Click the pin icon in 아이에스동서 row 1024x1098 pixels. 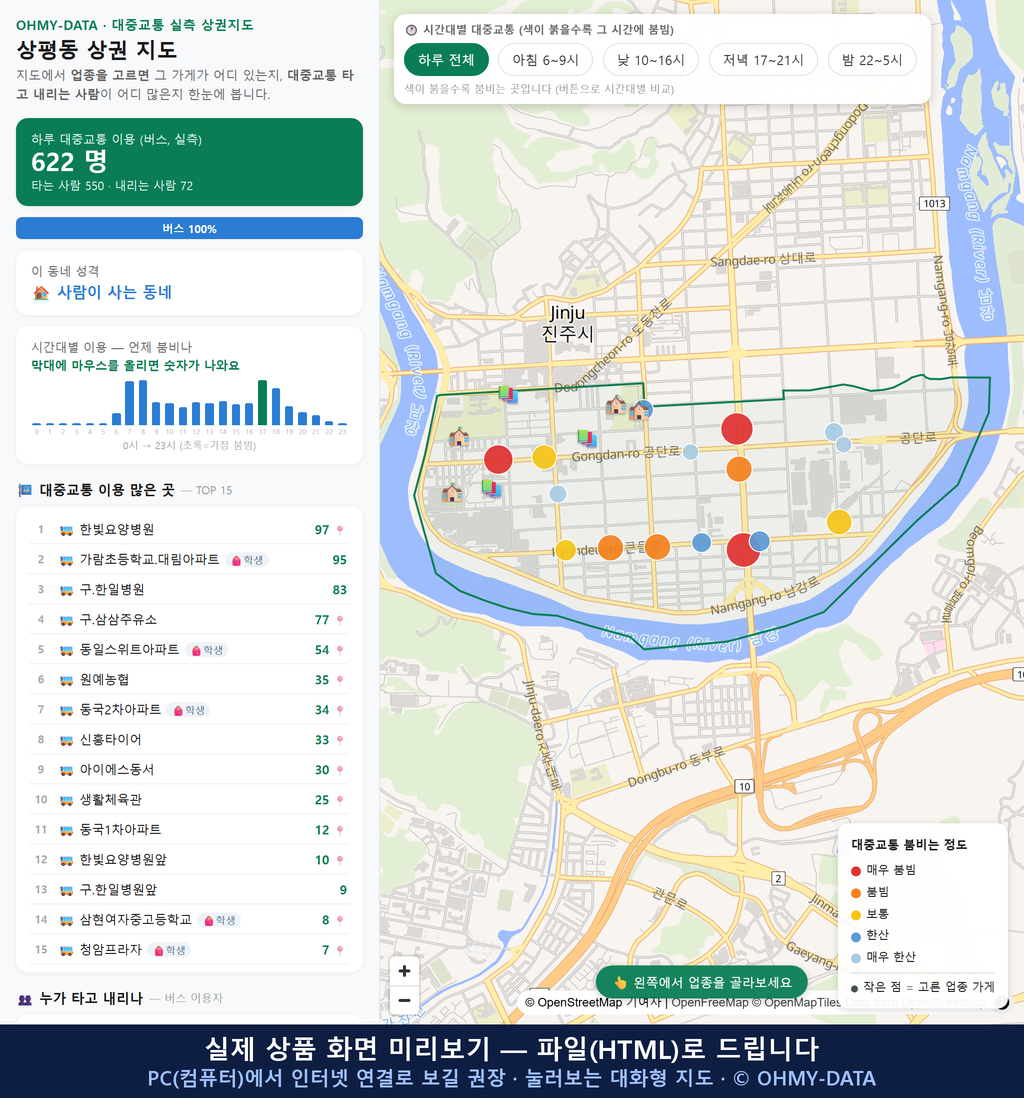pyautogui.click(x=340, y=770)
